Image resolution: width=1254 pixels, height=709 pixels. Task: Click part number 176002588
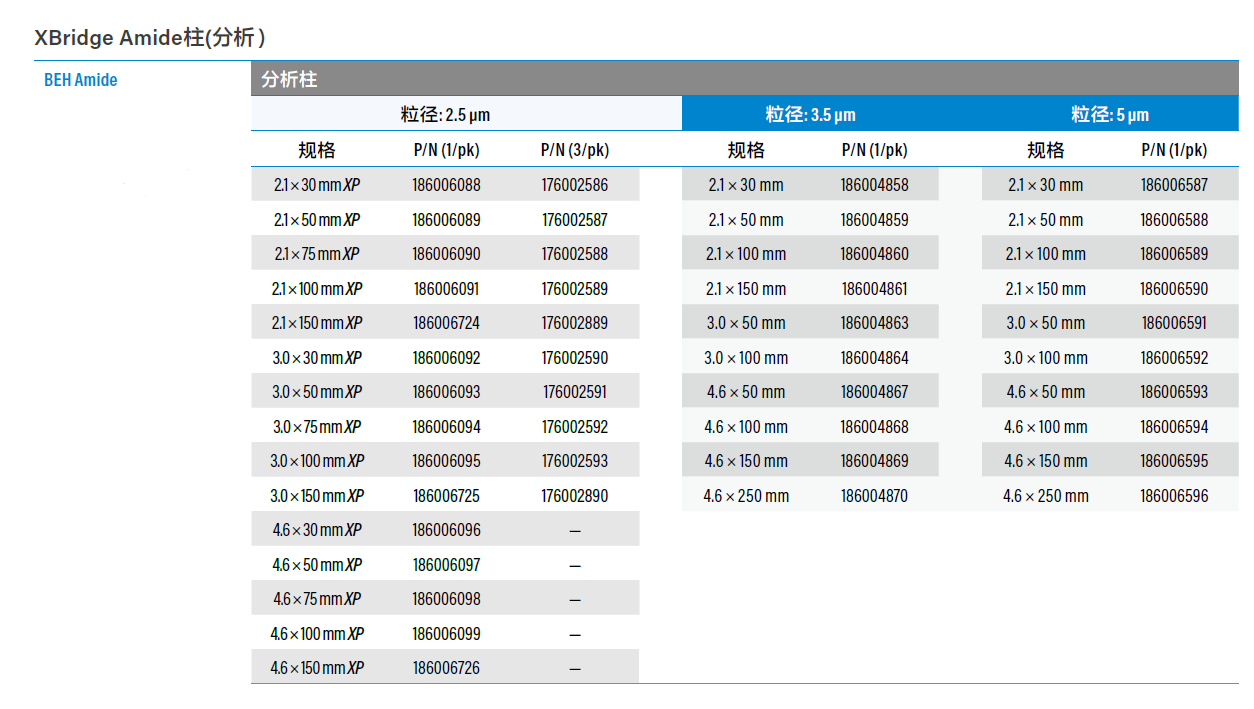click(575, 254)
